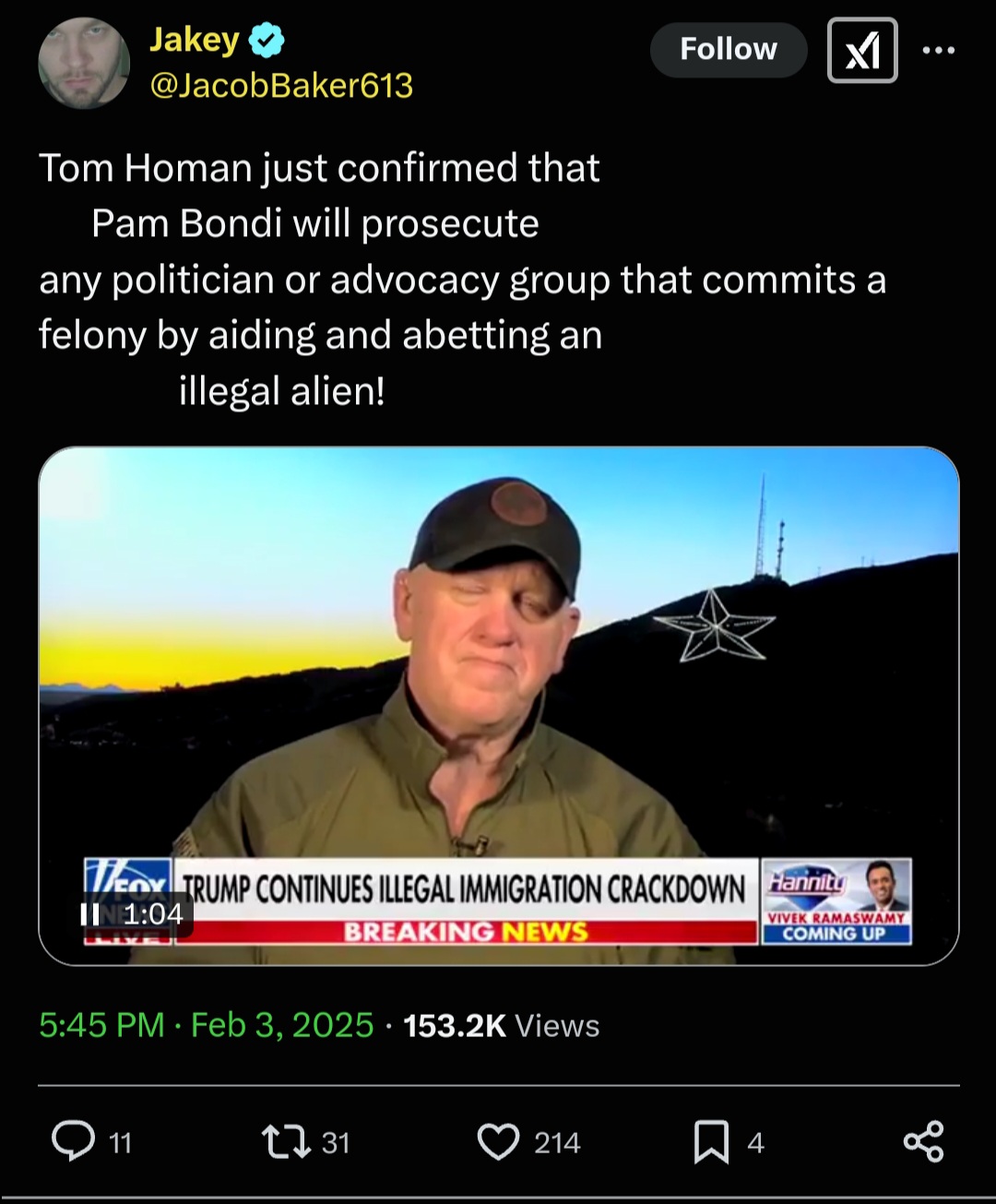Open the Feb 3, 2025 date link
The width and height of the screenshot is (996, 1204).
point(282,1025)
